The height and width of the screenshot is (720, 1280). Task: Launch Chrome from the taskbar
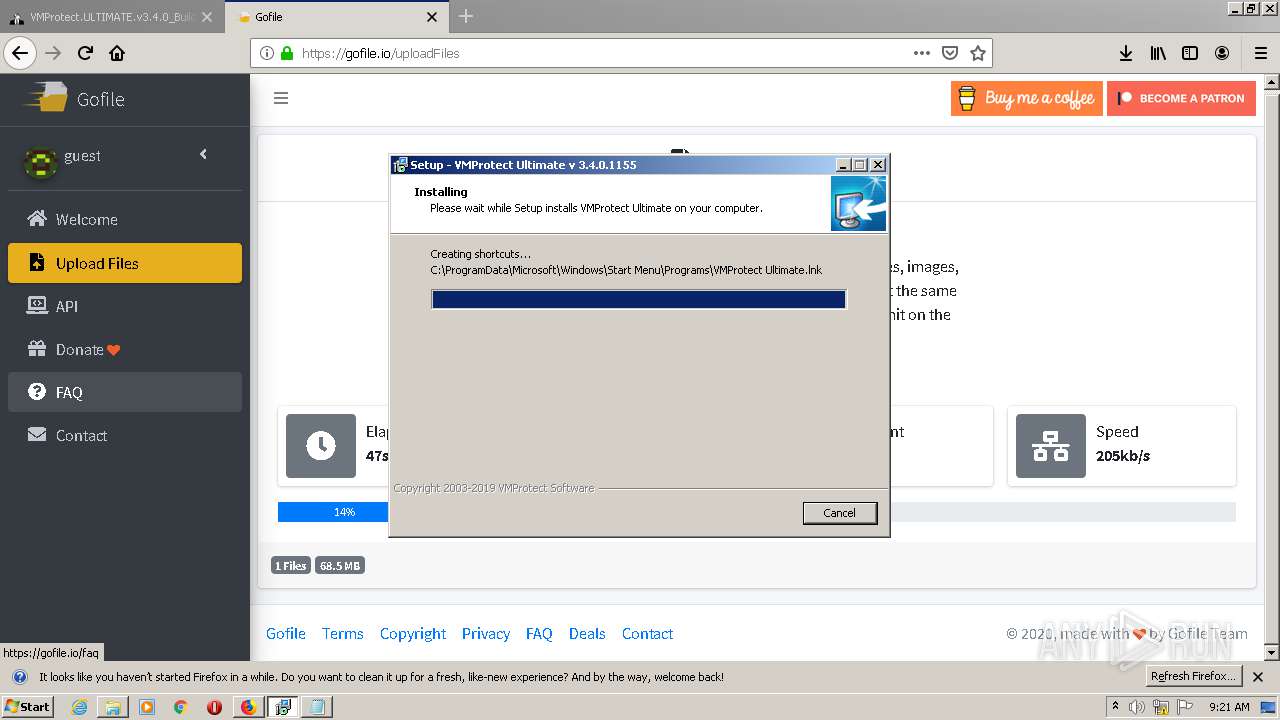pyautogui.click(x=181, y=707)
